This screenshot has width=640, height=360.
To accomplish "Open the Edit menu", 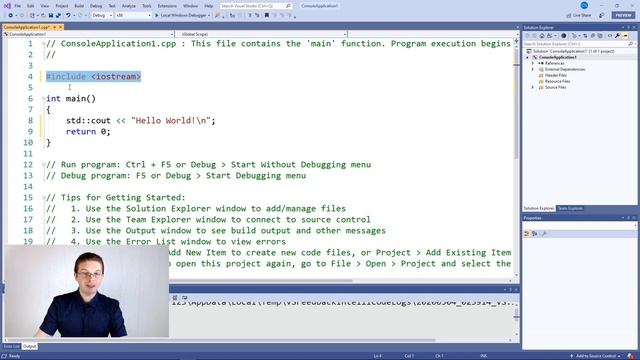I will coord(31,6).
